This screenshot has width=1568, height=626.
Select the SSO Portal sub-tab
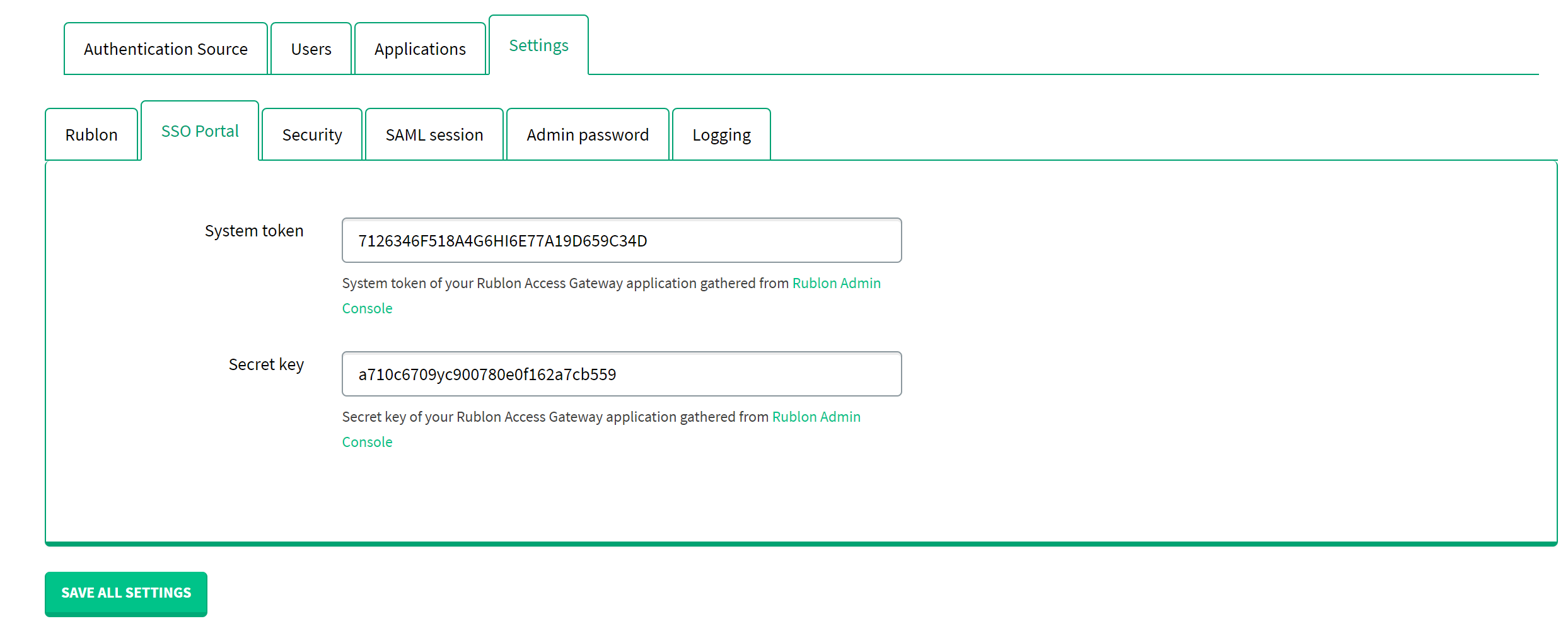(200, 131)
